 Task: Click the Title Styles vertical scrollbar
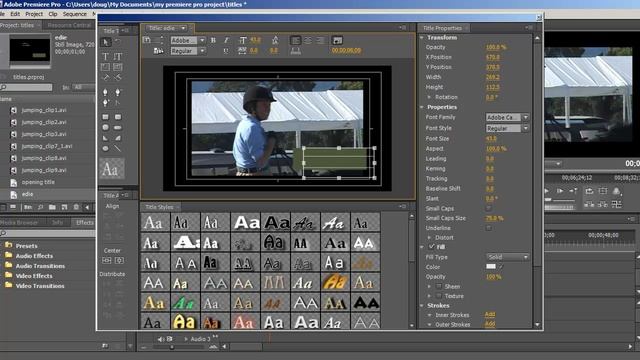pyautogui.click(x=411, y=270)
